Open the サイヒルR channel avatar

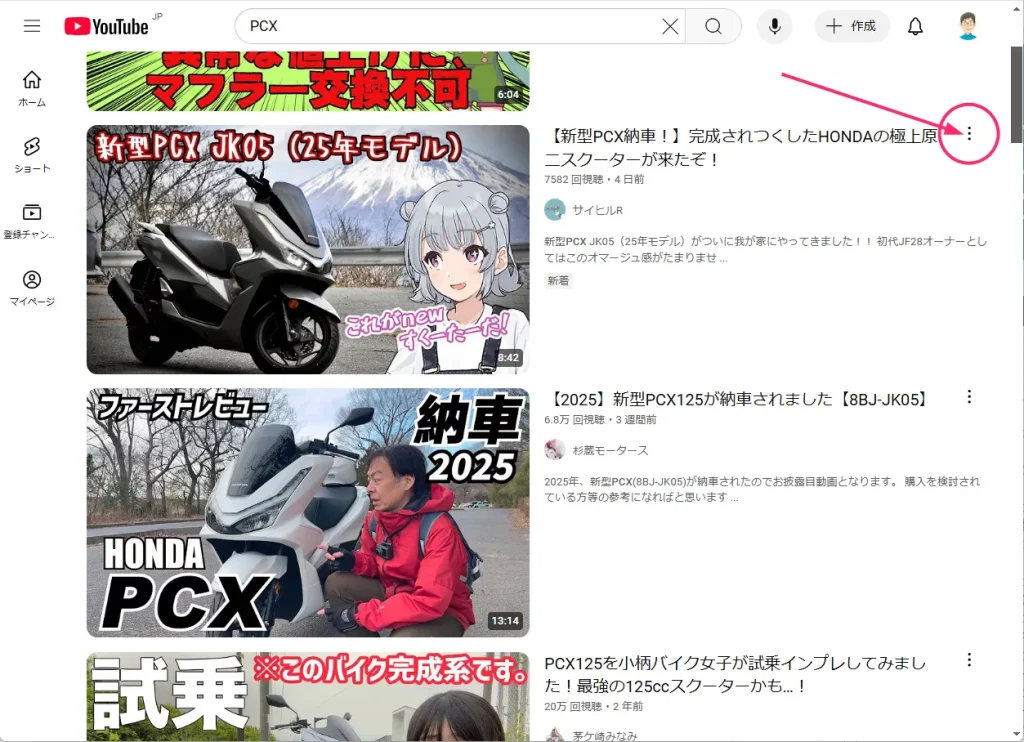(555, 210)
